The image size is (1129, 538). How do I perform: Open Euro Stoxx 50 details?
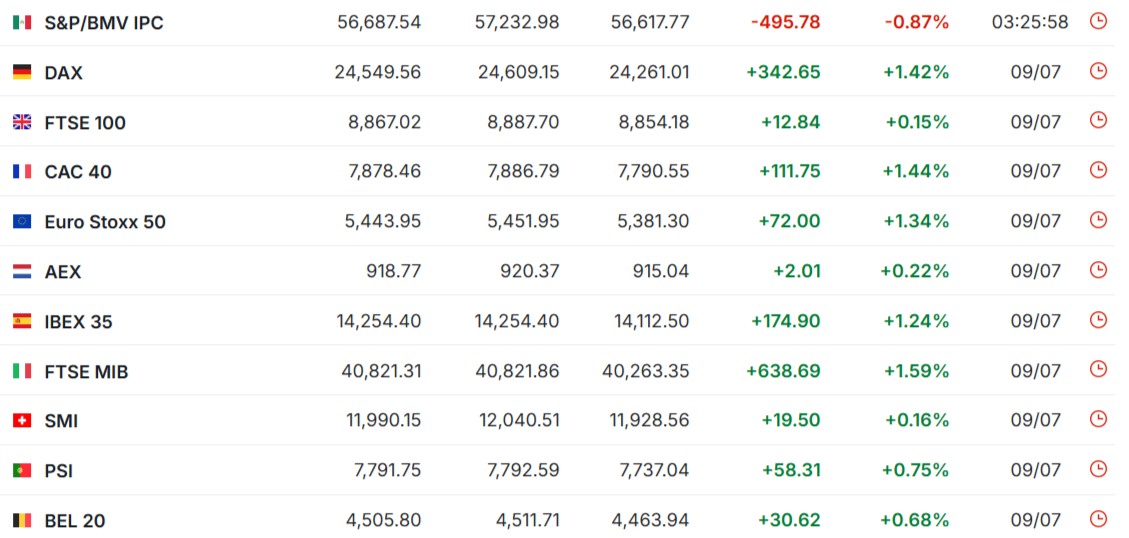tap(105, 222)
